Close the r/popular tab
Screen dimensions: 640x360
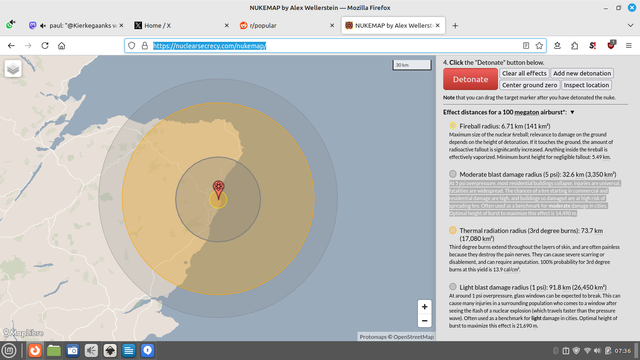332,26
